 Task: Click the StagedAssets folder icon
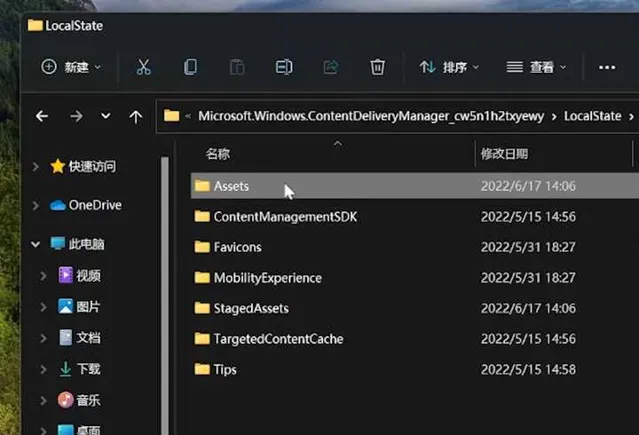coord(202,308)
